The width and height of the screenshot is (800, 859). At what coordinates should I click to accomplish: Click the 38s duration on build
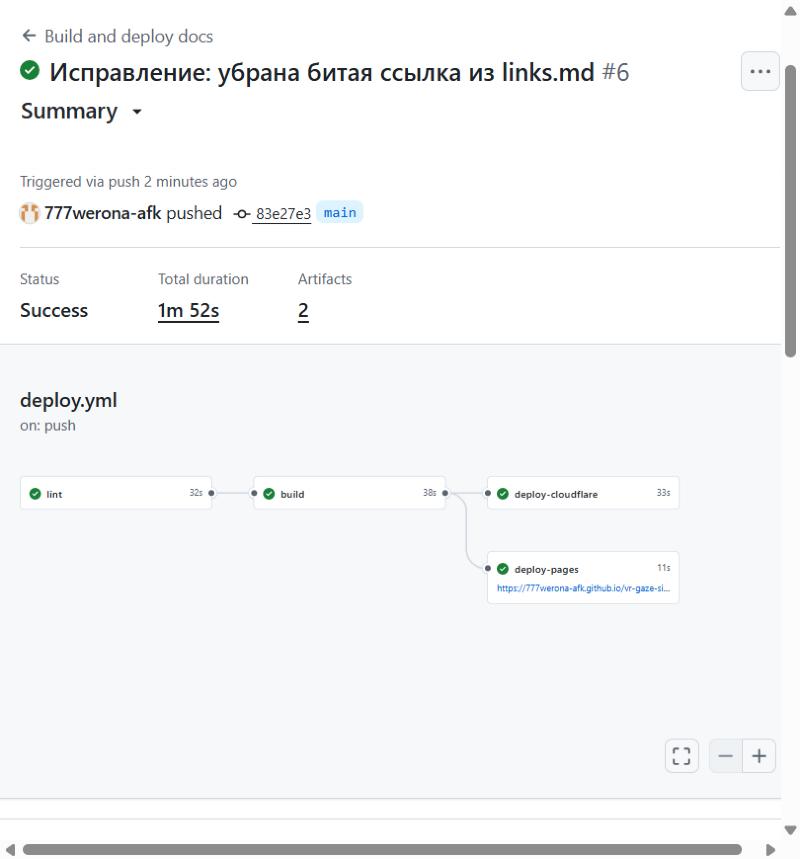(430, 493)
